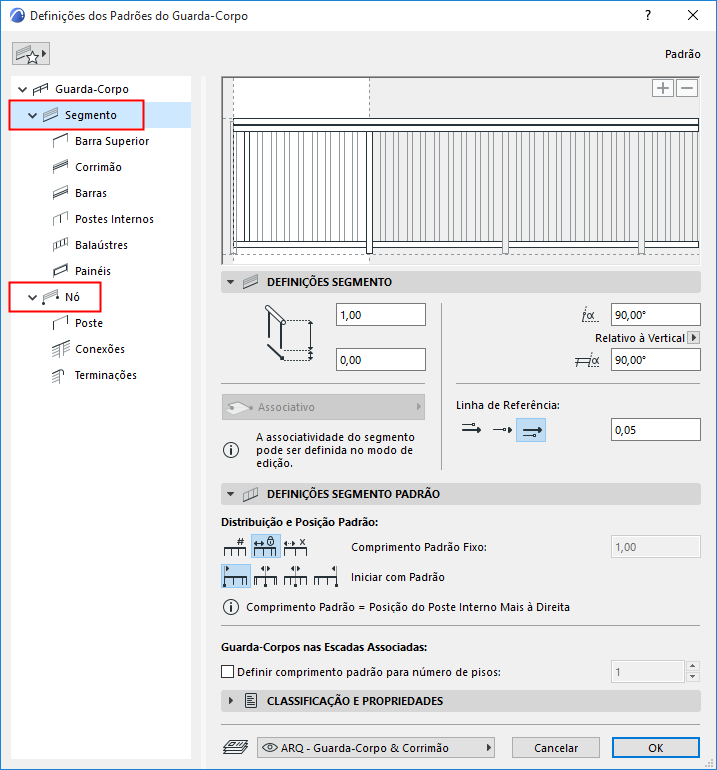The height and width of the screenshot is (770, 717).
Task: Open Balaústres settings
Action: click(x=101, y=245)
